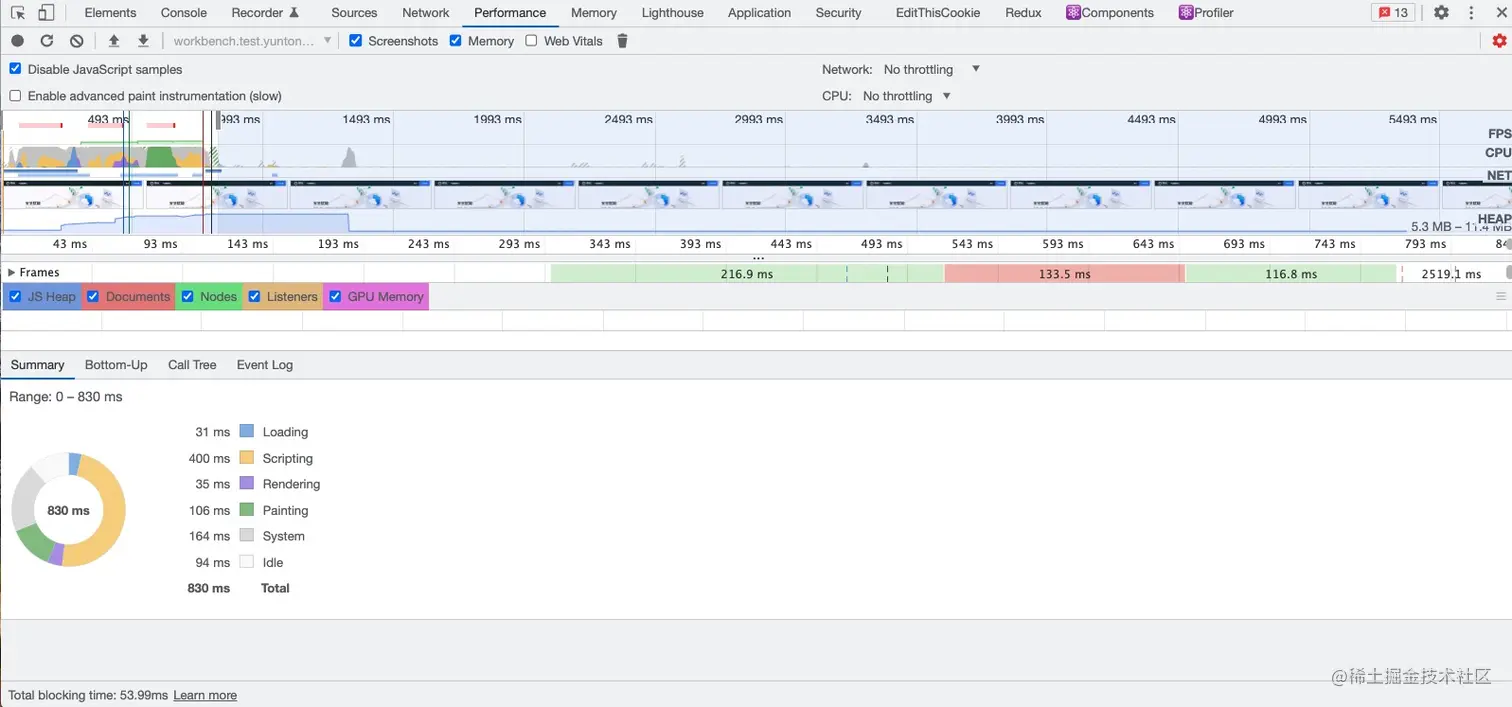The height and width of the screenshot is (707, 1512).
Task: Start recording with the Record button
Action: (x=17, y=41)
